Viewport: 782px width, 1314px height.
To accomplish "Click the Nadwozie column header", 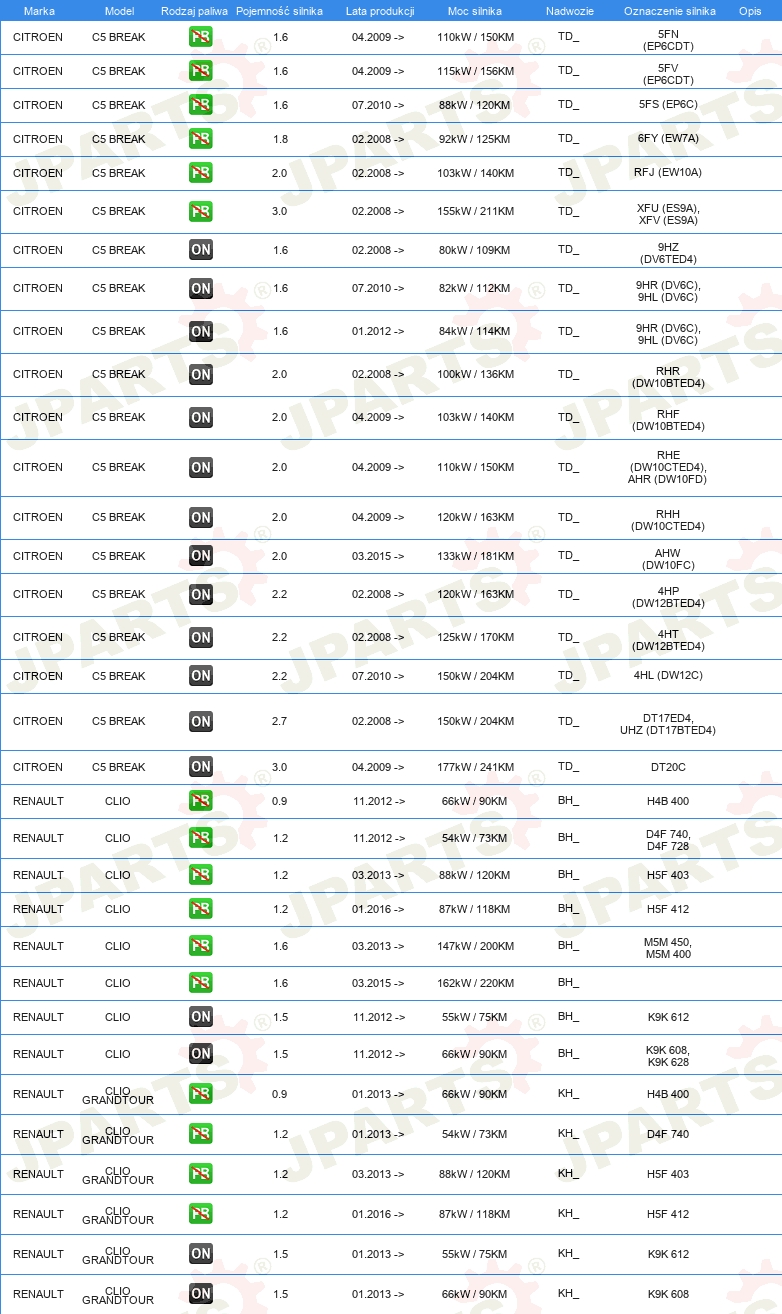I will click(569, 11).
